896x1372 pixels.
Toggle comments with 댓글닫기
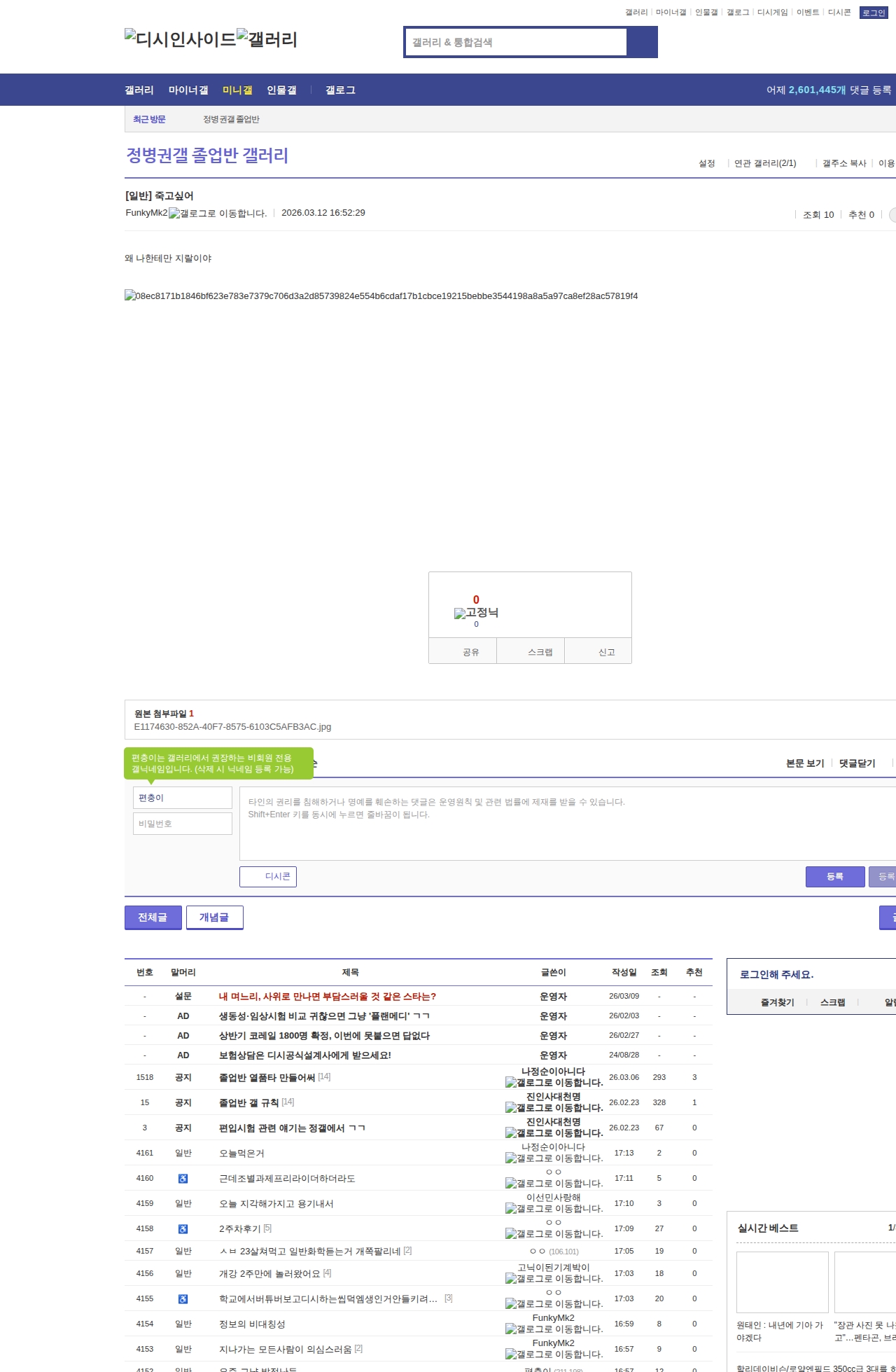pyautogui.click(x=857, y=763)
